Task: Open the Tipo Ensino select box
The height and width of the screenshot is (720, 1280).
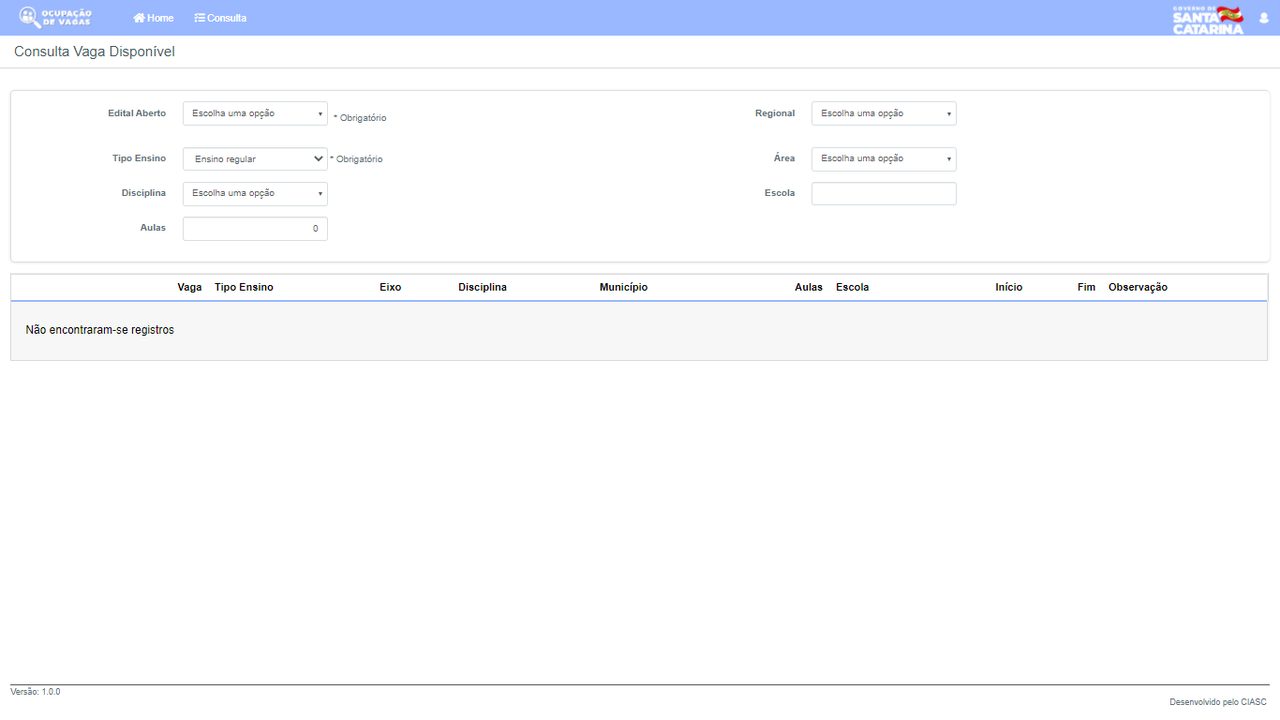Action: 255,158
